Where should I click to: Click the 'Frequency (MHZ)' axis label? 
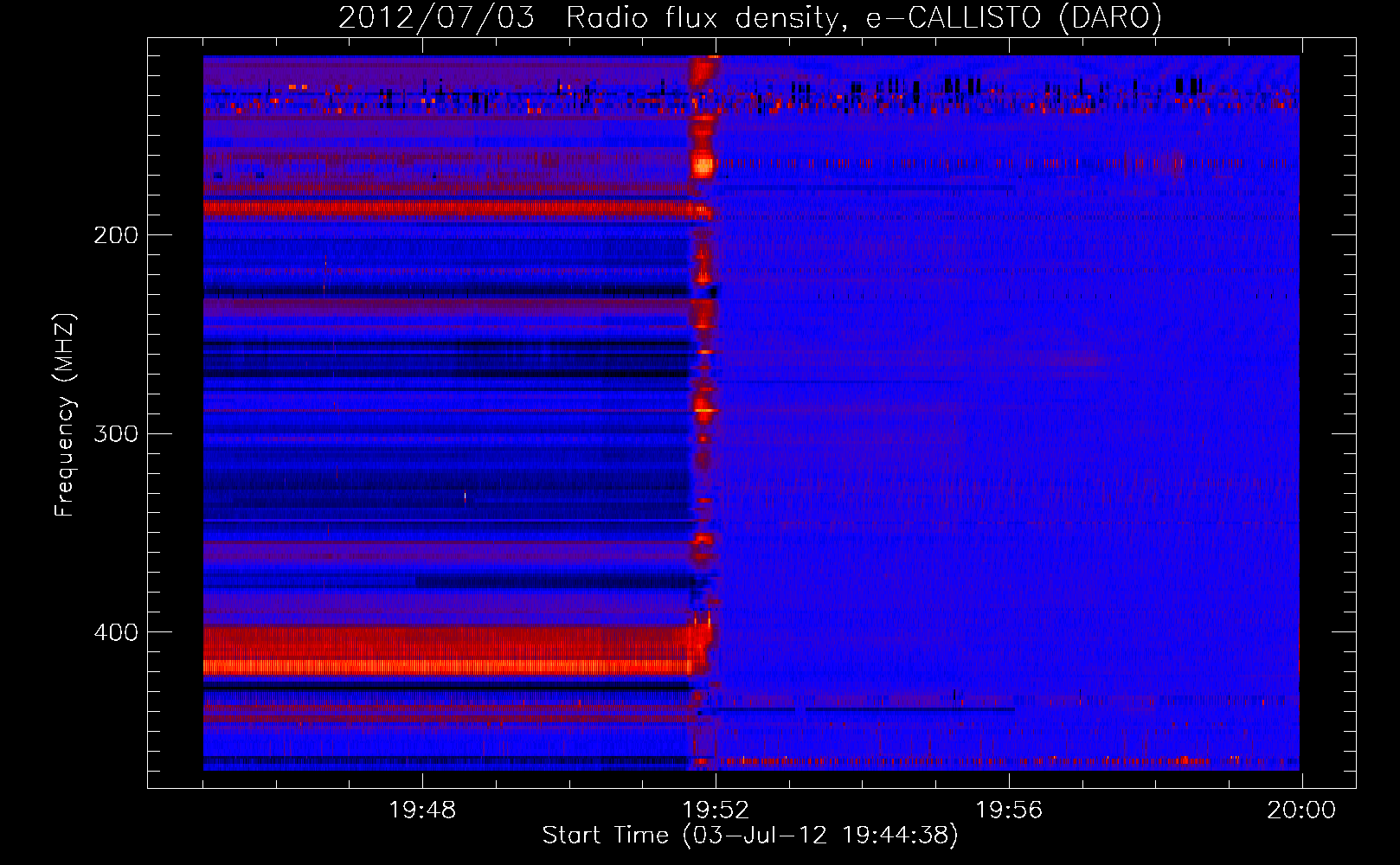point(65,414)
